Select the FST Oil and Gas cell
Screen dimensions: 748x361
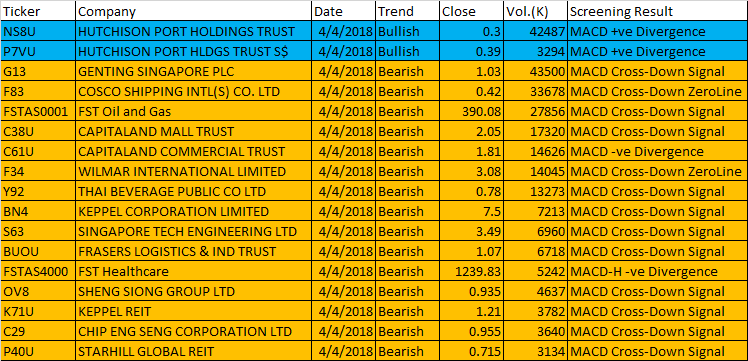point(194,112)
